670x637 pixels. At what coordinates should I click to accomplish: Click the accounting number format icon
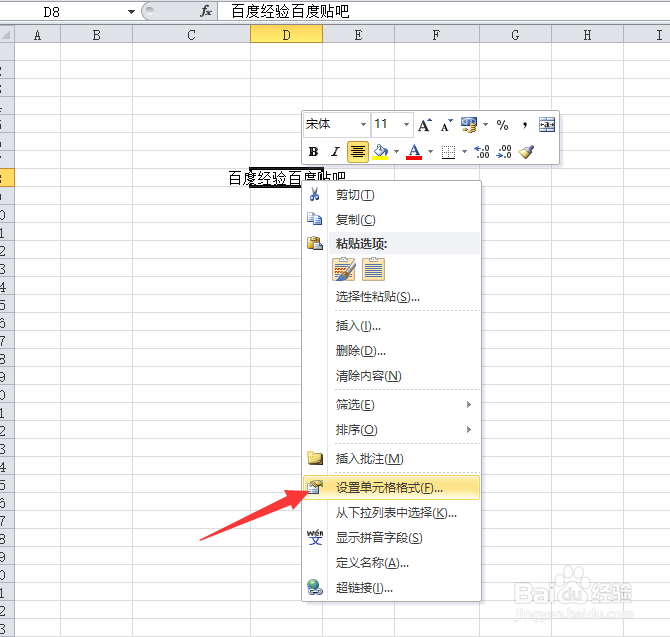(x=469, y=125)
